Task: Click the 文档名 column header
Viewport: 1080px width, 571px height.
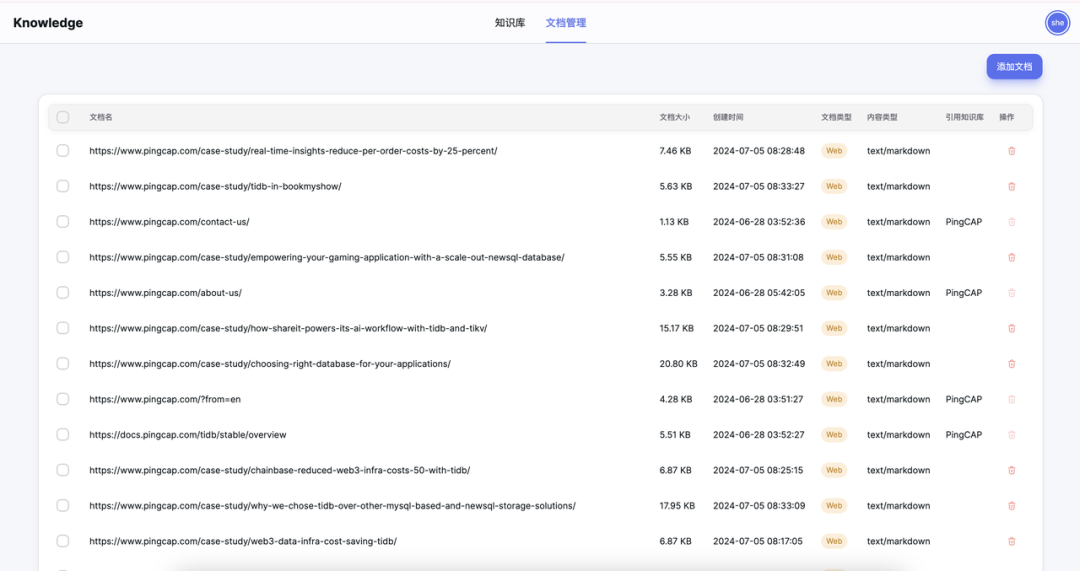Action: coord(101,117)
